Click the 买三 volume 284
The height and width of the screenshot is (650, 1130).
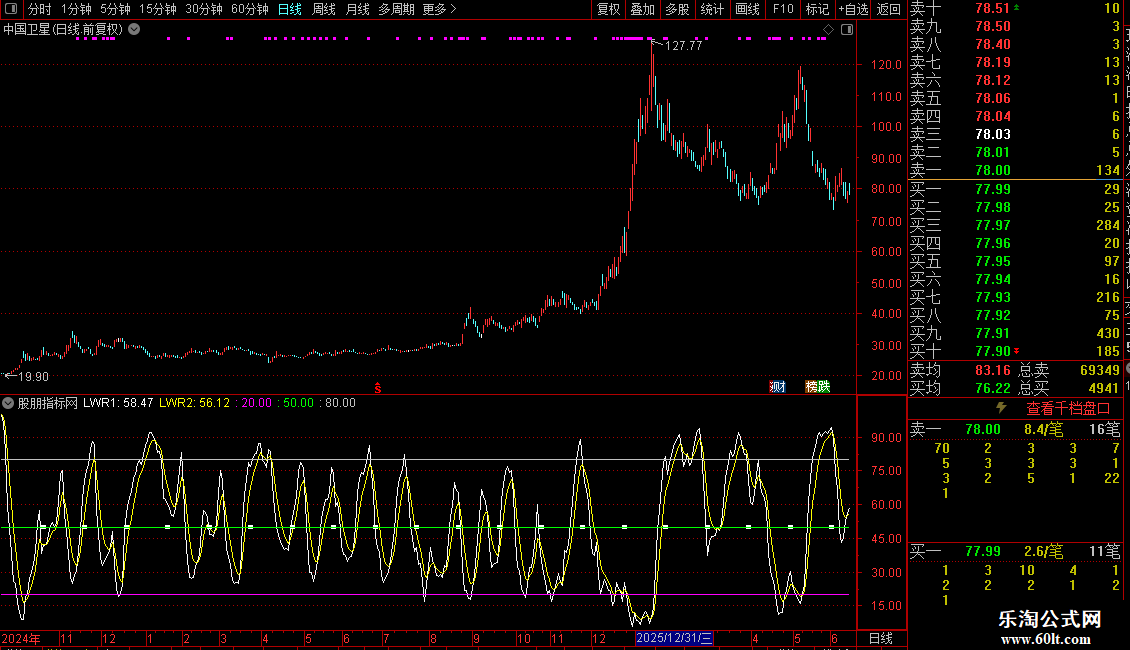tap(1108, 225)
